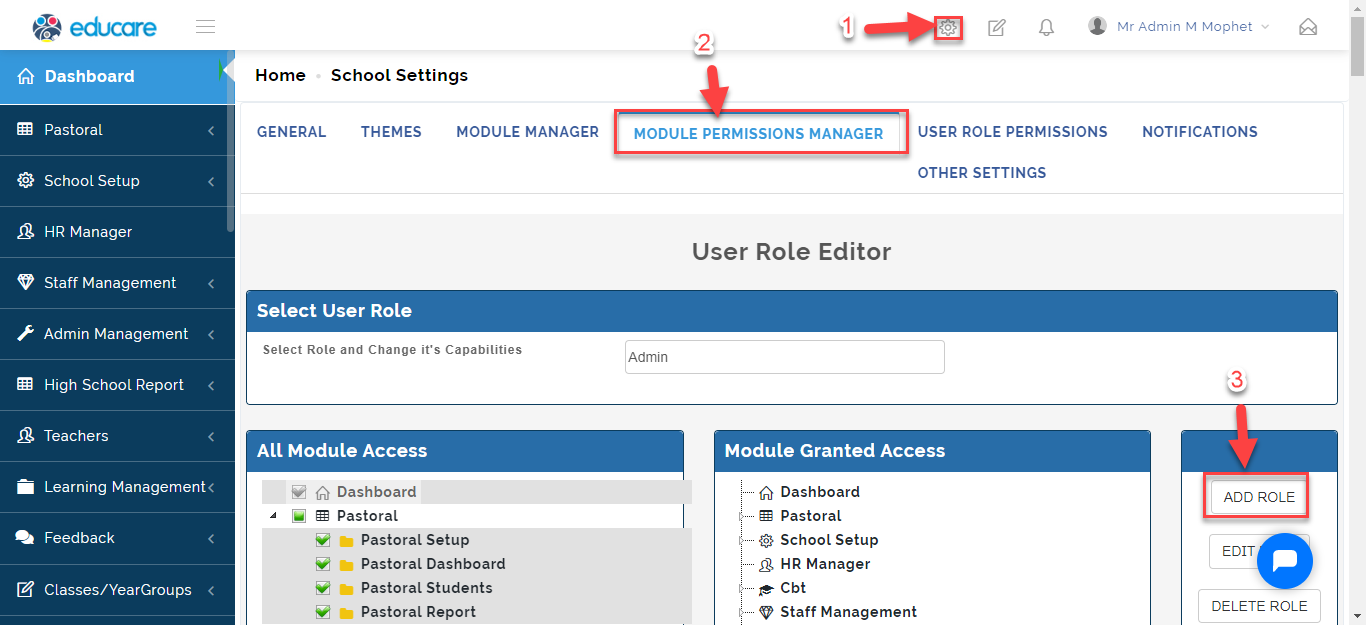The width and height of the screenshot is (1366, 625).
Task: Click HR Manager icon in granted access list
Action: pos(766,565)
